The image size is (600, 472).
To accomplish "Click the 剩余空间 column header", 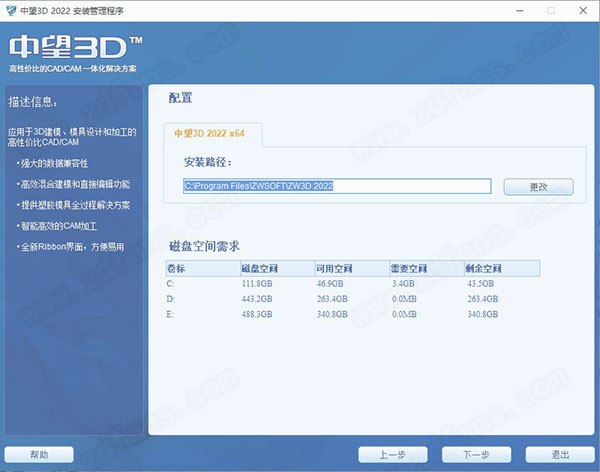I will pos(502,268).
